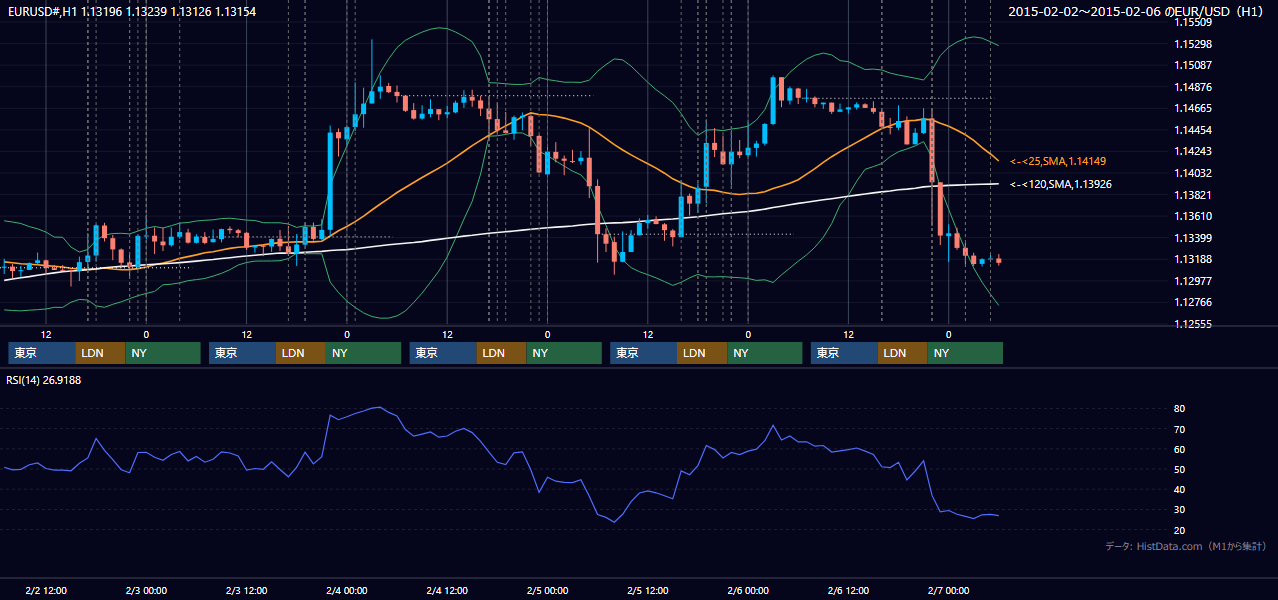Click price axis value 1.15509
This screenshot has height=600, width=1278.
1193,22
